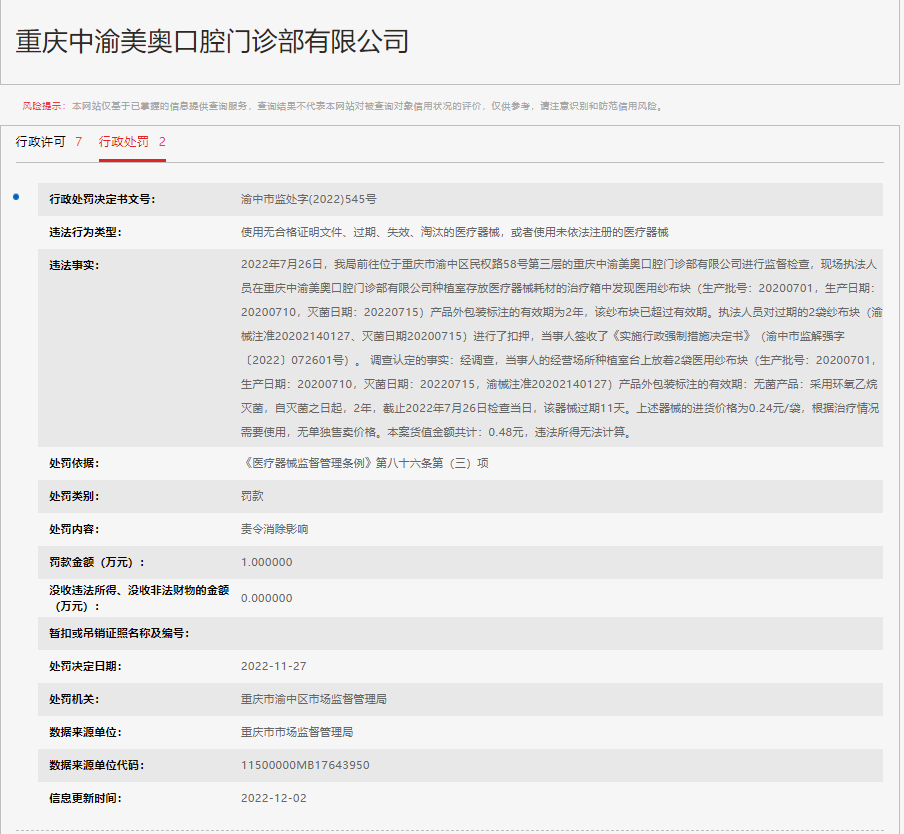Click the data source 重庆市市场监督管理局
Screen dimensions: 904x834
(297, 732)
